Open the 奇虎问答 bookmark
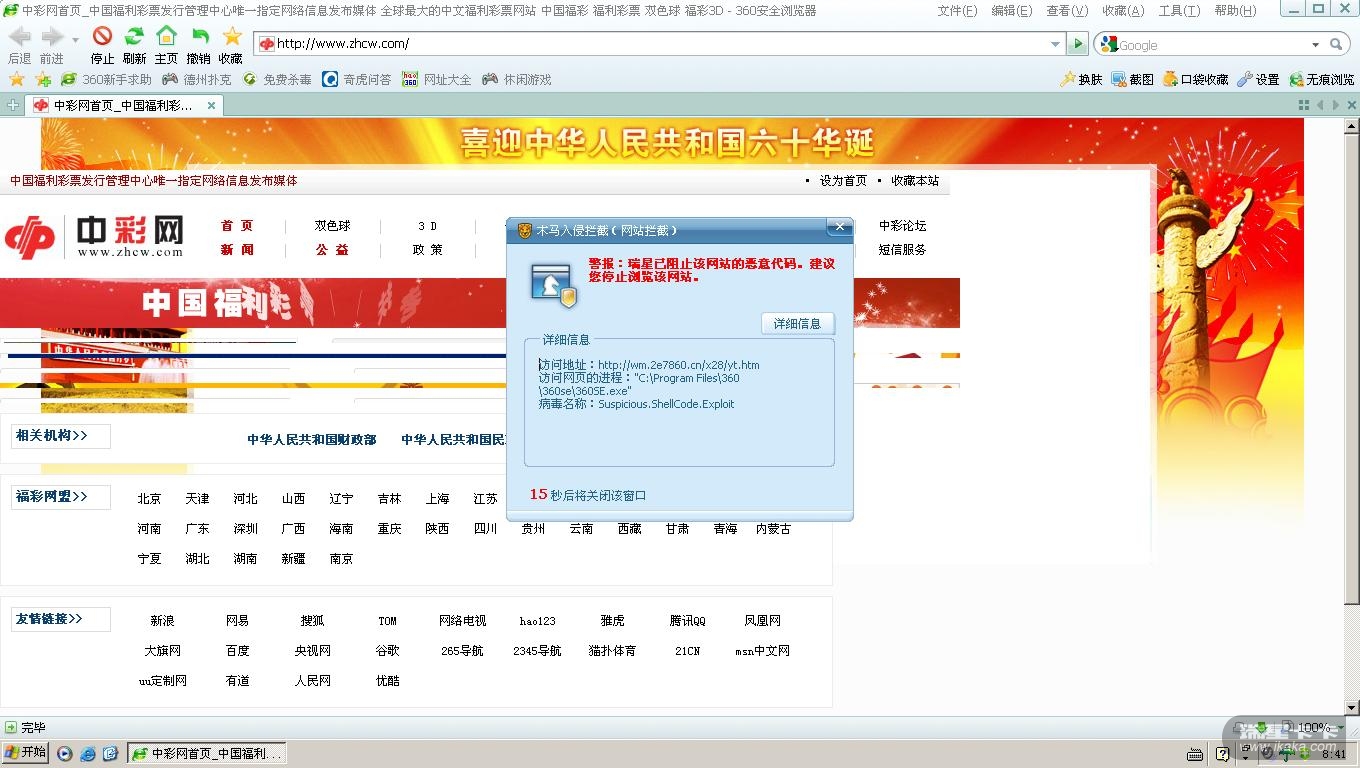 click(357, 79)
